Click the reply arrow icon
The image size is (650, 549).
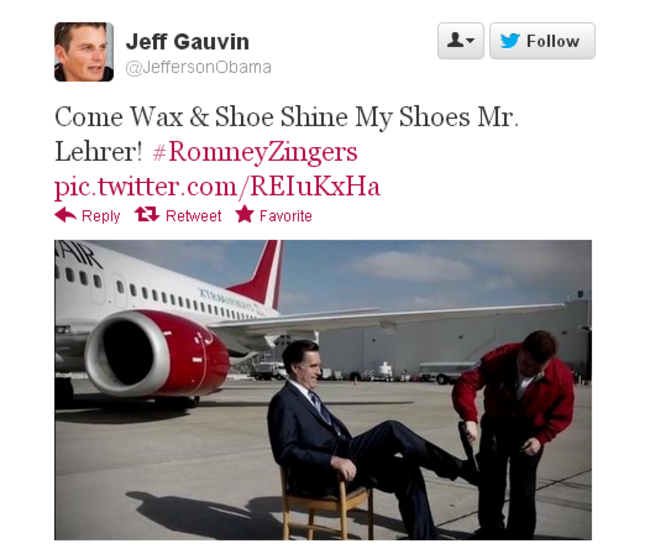pyautogui.click(x=65, y=215)
